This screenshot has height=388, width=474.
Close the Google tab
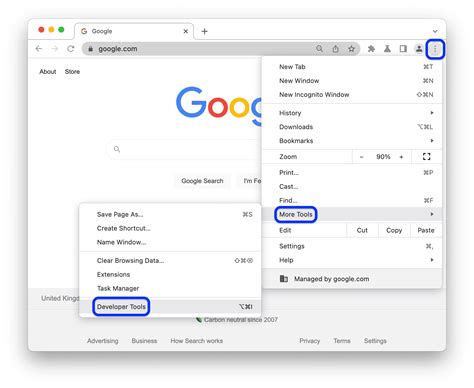tap(186, 31)
